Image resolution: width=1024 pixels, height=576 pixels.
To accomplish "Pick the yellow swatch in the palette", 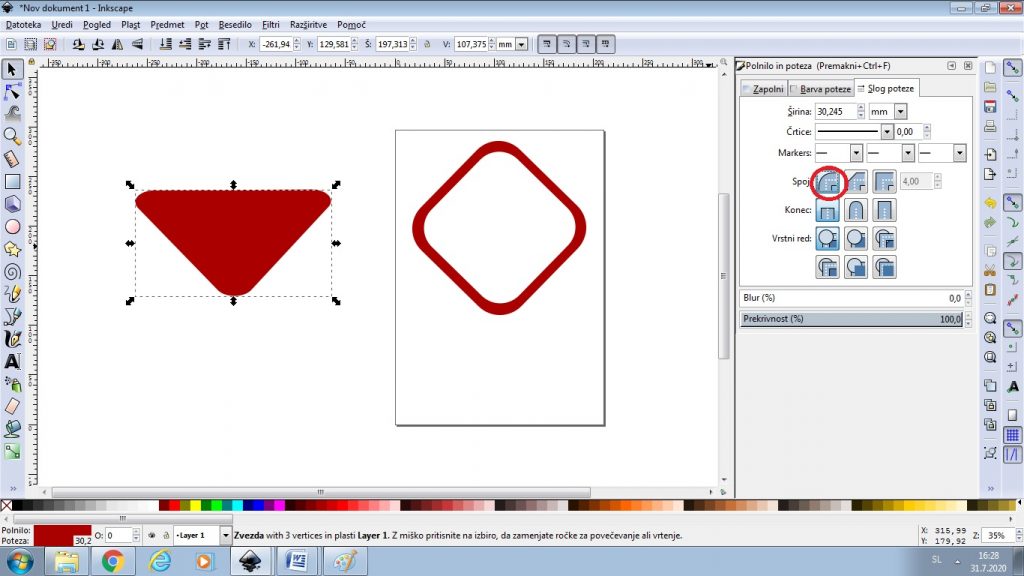I will tap(196, 505).
